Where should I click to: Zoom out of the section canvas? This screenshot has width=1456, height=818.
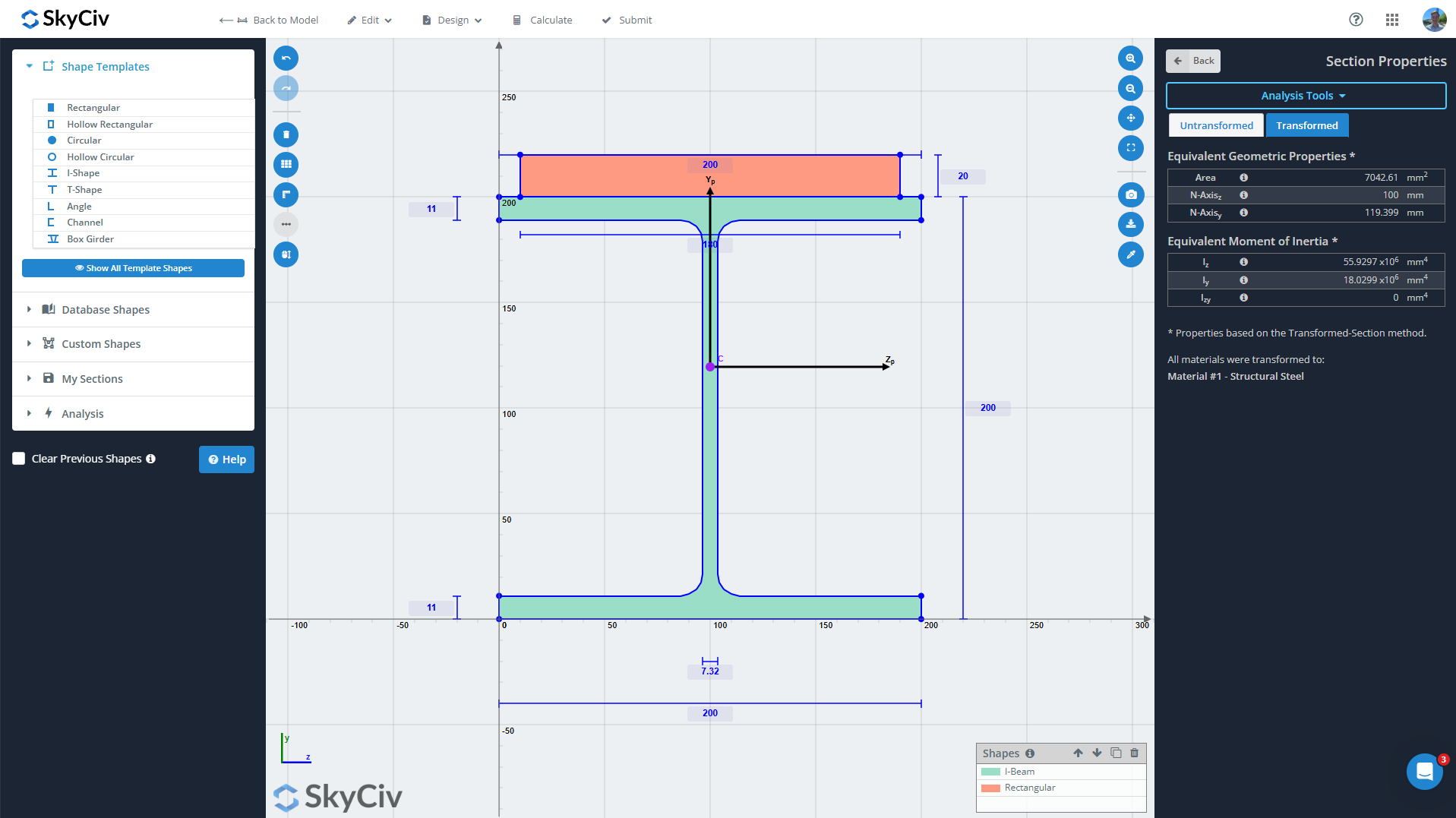(x=1130, y=88)
